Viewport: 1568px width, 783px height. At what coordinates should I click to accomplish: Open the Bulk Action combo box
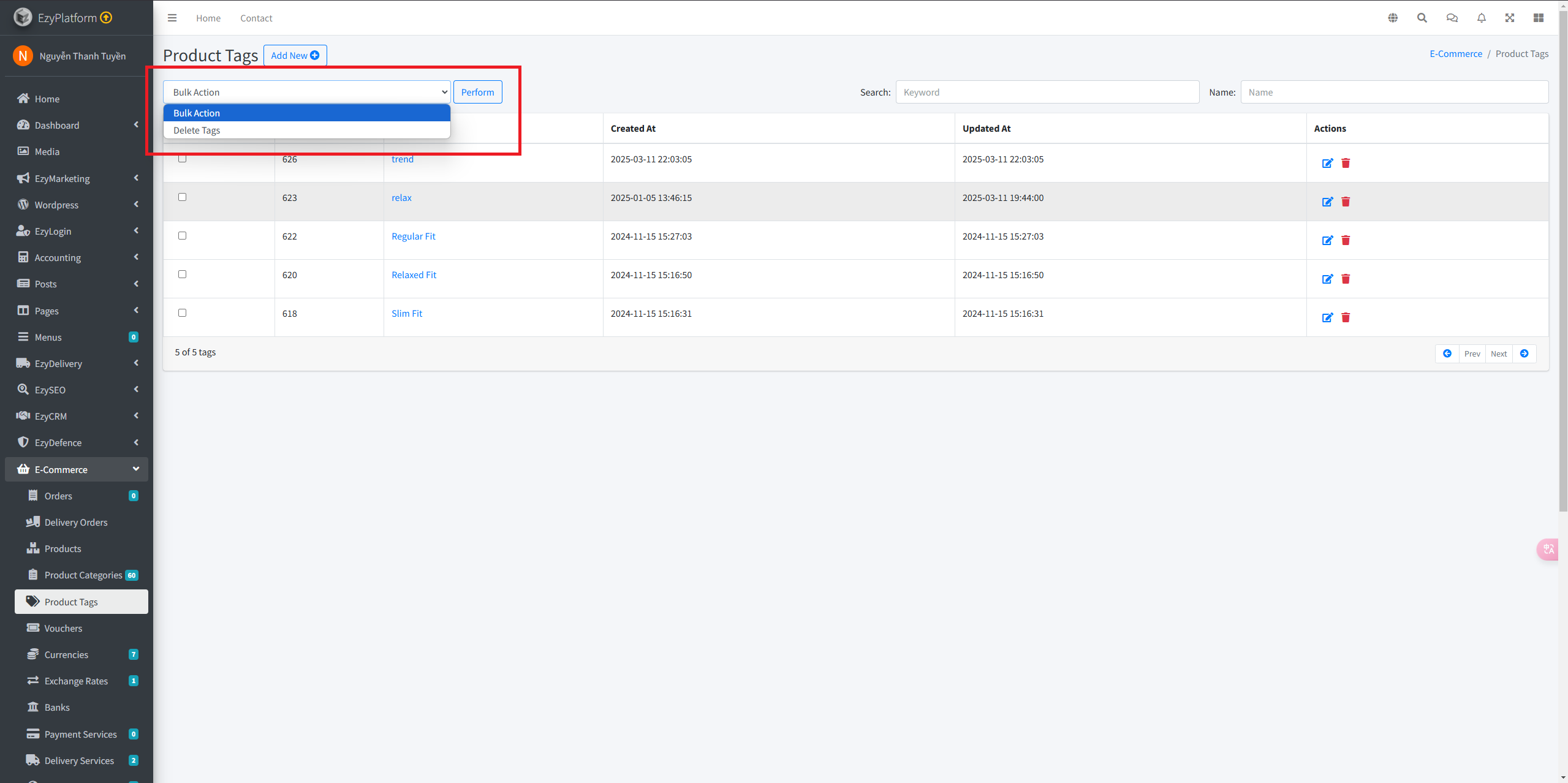point(307,92)
